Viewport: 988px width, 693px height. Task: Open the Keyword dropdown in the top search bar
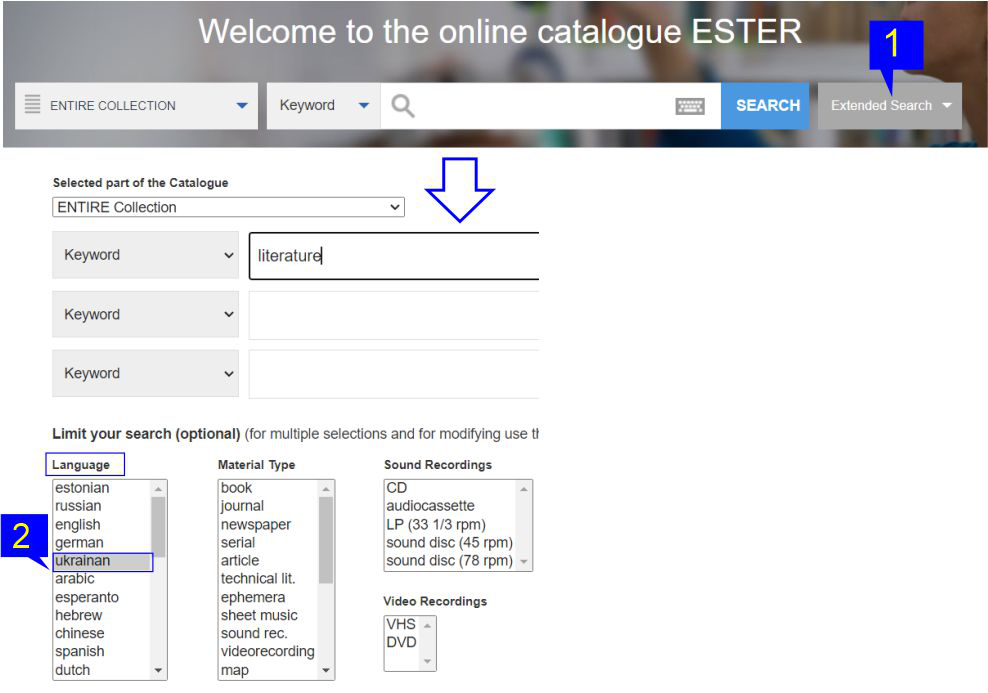click(323, 106)
